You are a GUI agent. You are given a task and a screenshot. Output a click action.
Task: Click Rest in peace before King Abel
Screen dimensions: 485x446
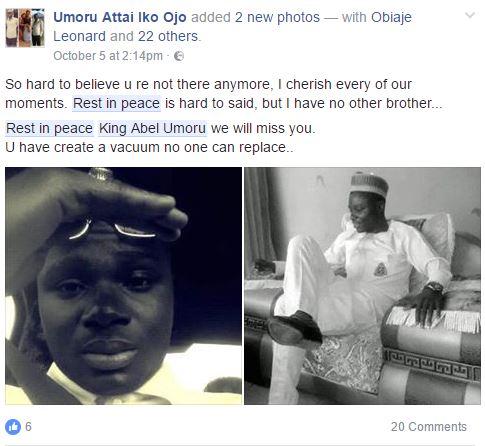click(49, 128)
